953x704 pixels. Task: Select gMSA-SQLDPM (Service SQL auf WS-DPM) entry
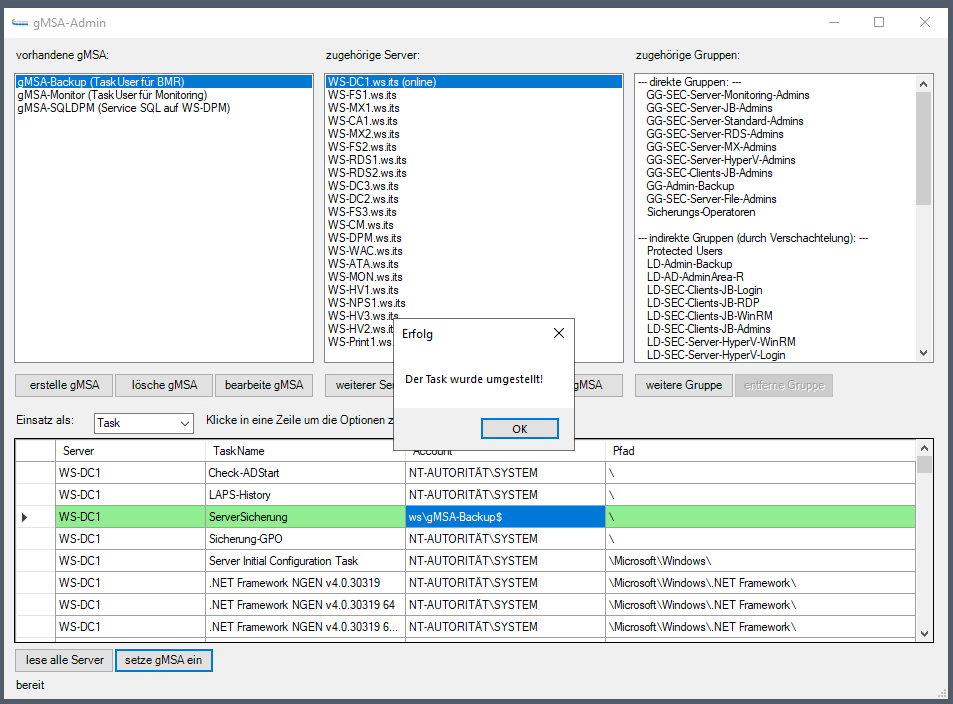click(x=164, y=108)
